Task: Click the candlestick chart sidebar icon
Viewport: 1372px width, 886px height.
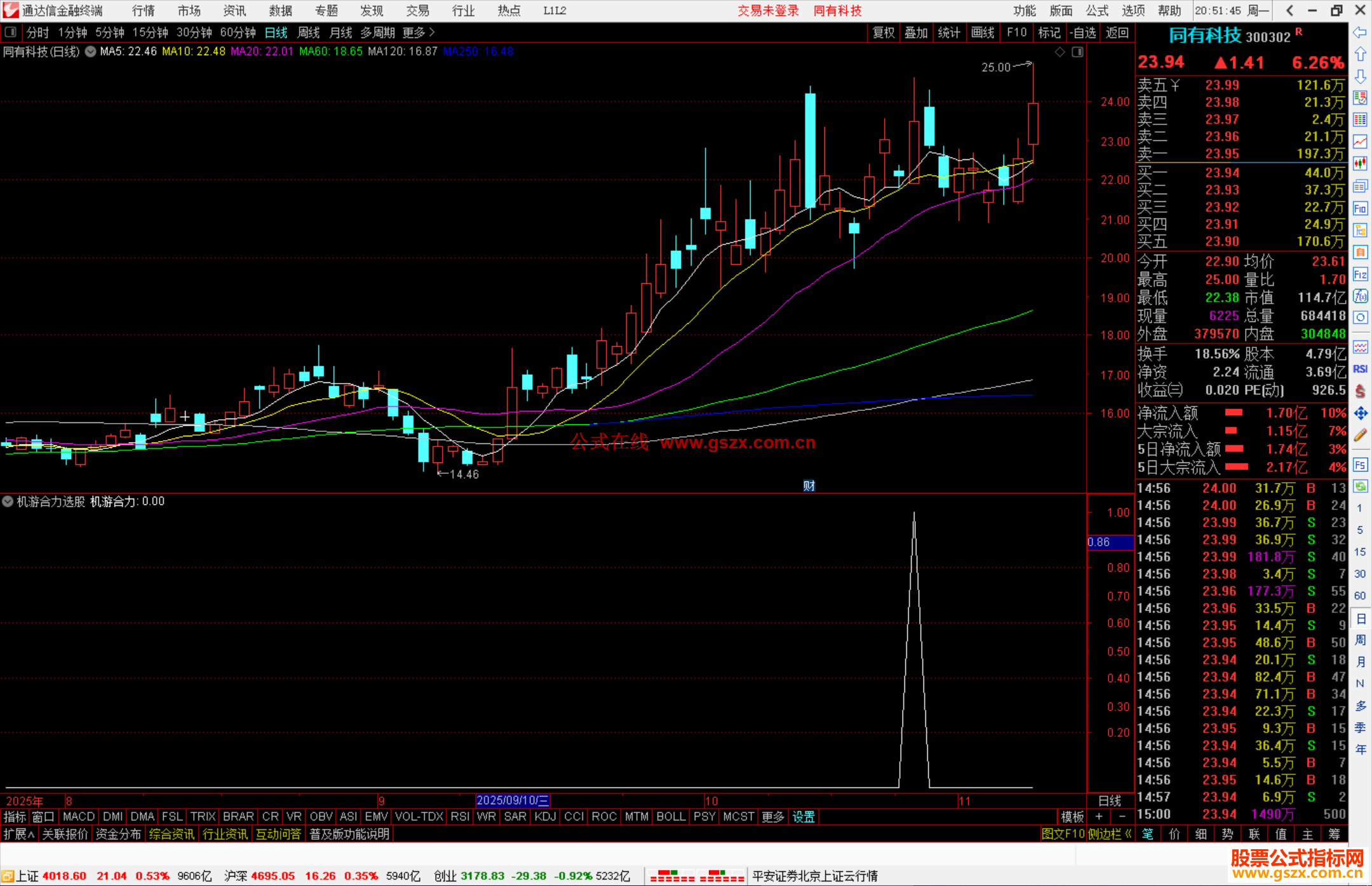Action: (x=1360, y=164)
